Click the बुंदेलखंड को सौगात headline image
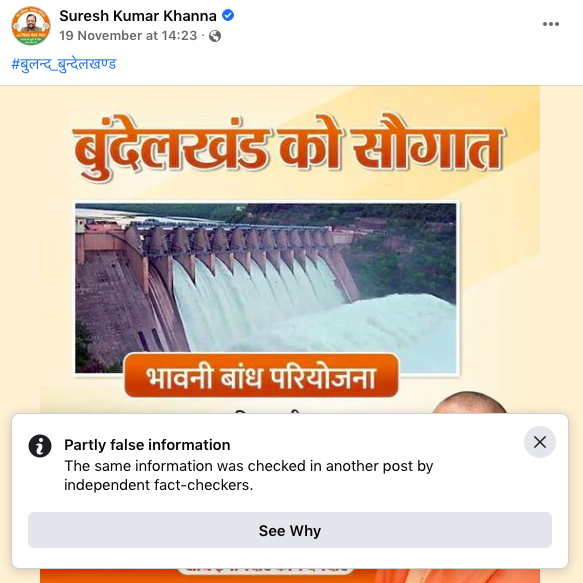Image resolution: width=583 pixels, height=583 pixels. pyautogui.click(x=289, y=148)
